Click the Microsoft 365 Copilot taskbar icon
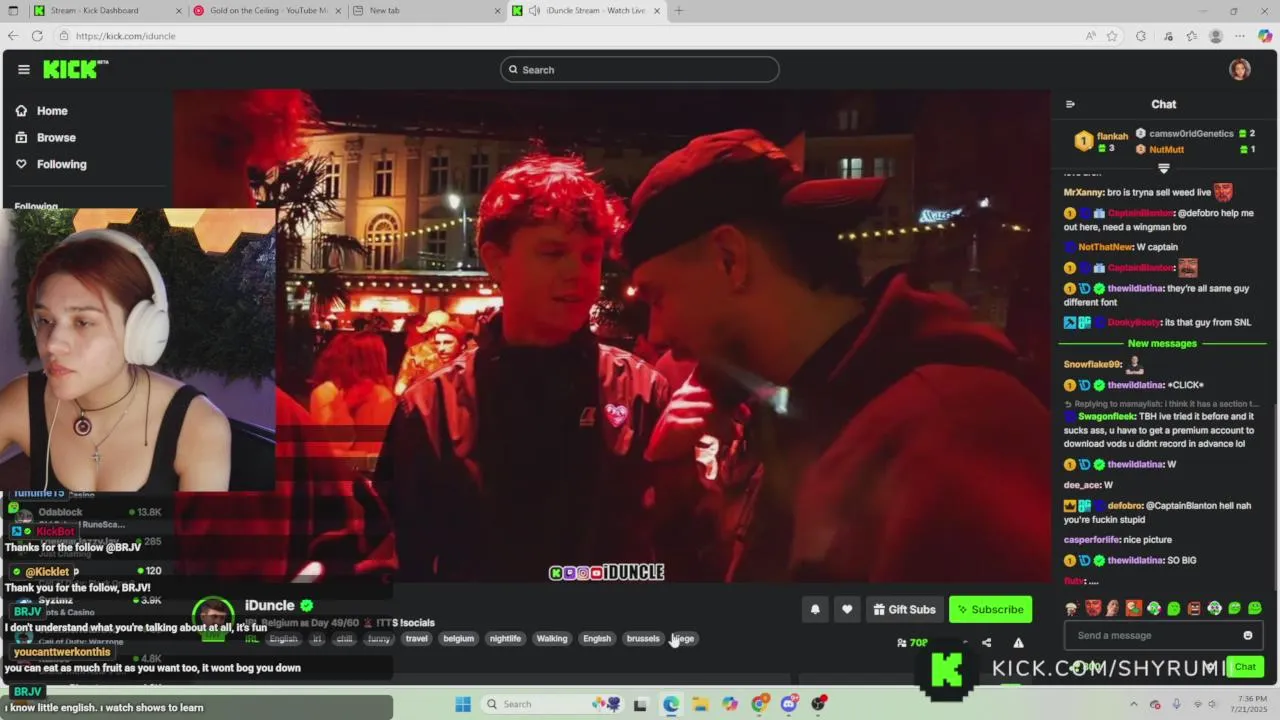 click(x=730, y=704)
